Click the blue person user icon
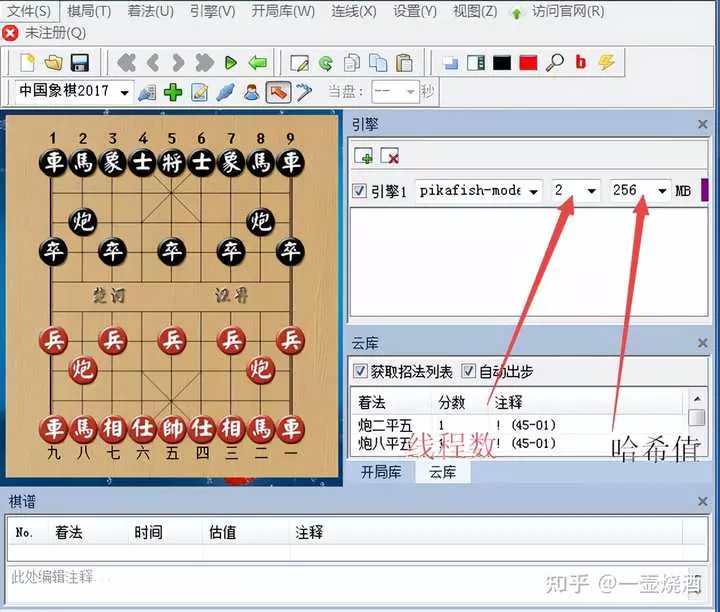Screen dimensions: 720x612 point(252,92)
